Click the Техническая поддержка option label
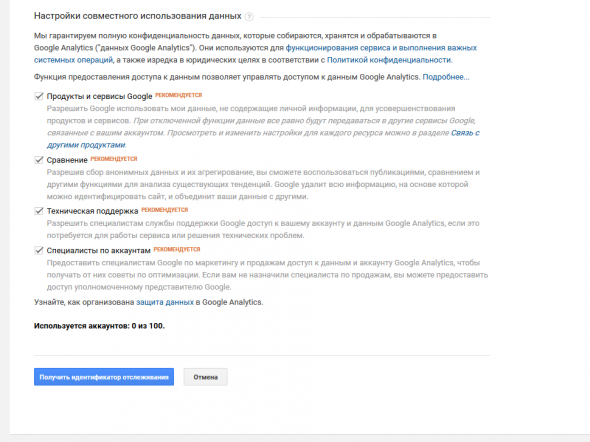The width and height of the screenshot is (590, 442). (92, 211)
